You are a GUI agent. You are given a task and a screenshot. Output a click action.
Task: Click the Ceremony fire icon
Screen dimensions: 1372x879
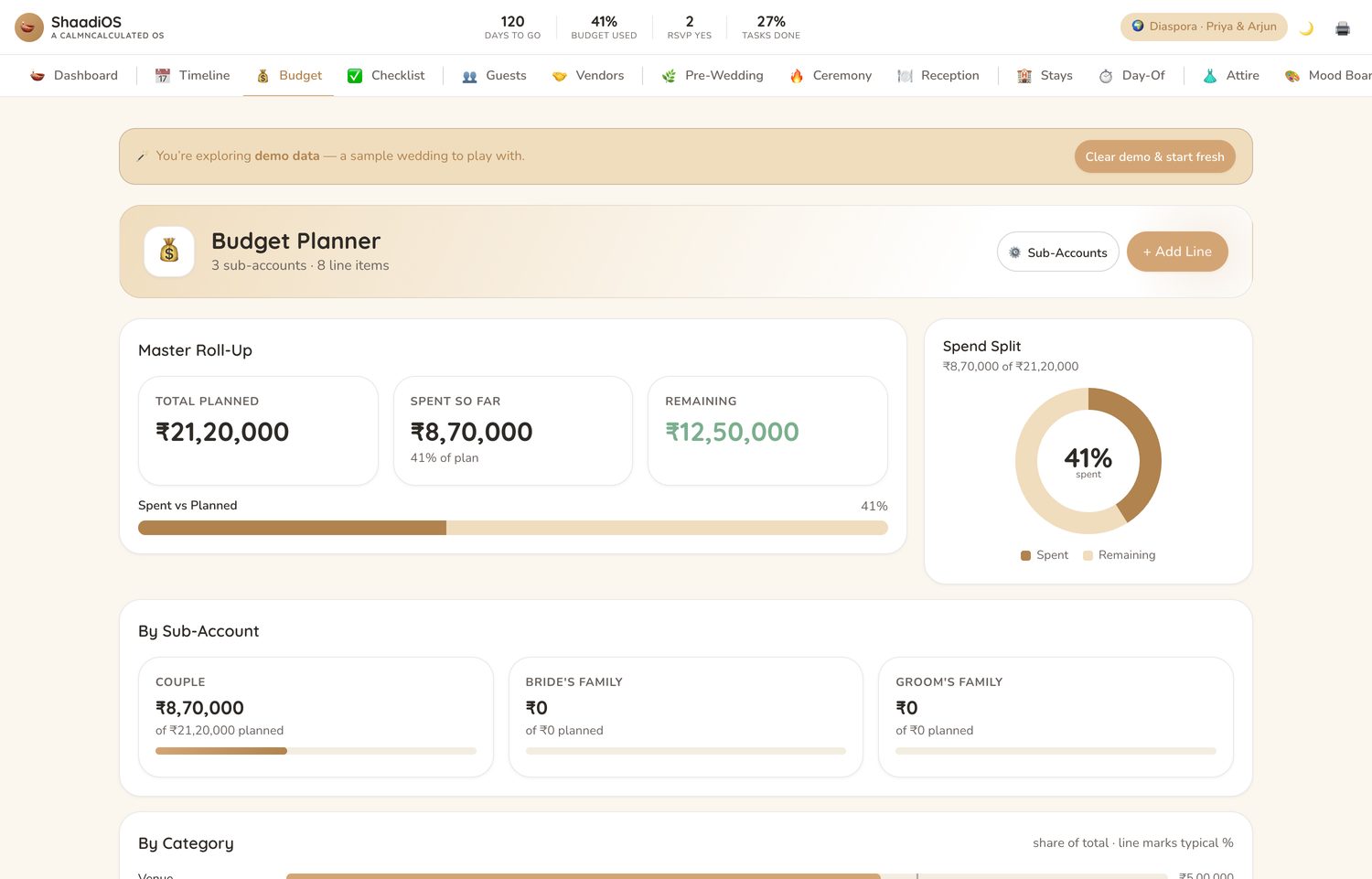pos(797,76)
